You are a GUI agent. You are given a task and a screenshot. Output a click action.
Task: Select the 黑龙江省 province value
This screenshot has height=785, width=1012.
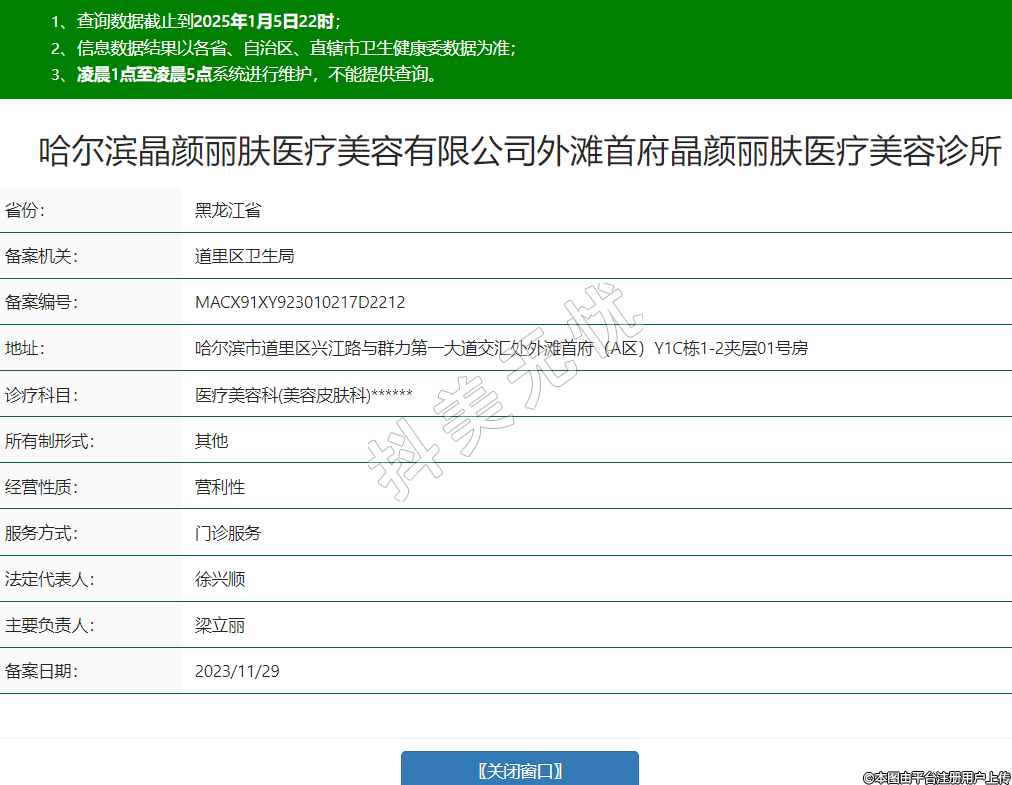click(x=228, y=210)
